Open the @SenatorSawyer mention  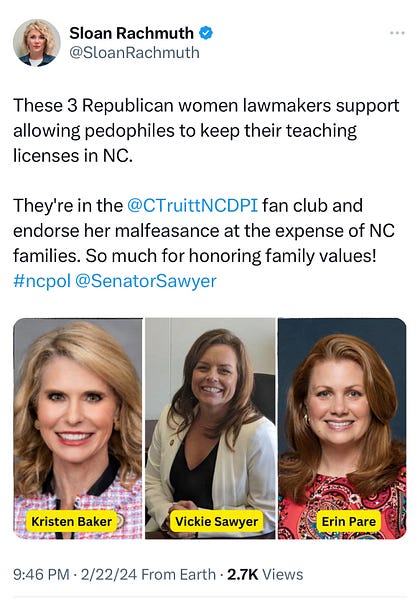146,281
